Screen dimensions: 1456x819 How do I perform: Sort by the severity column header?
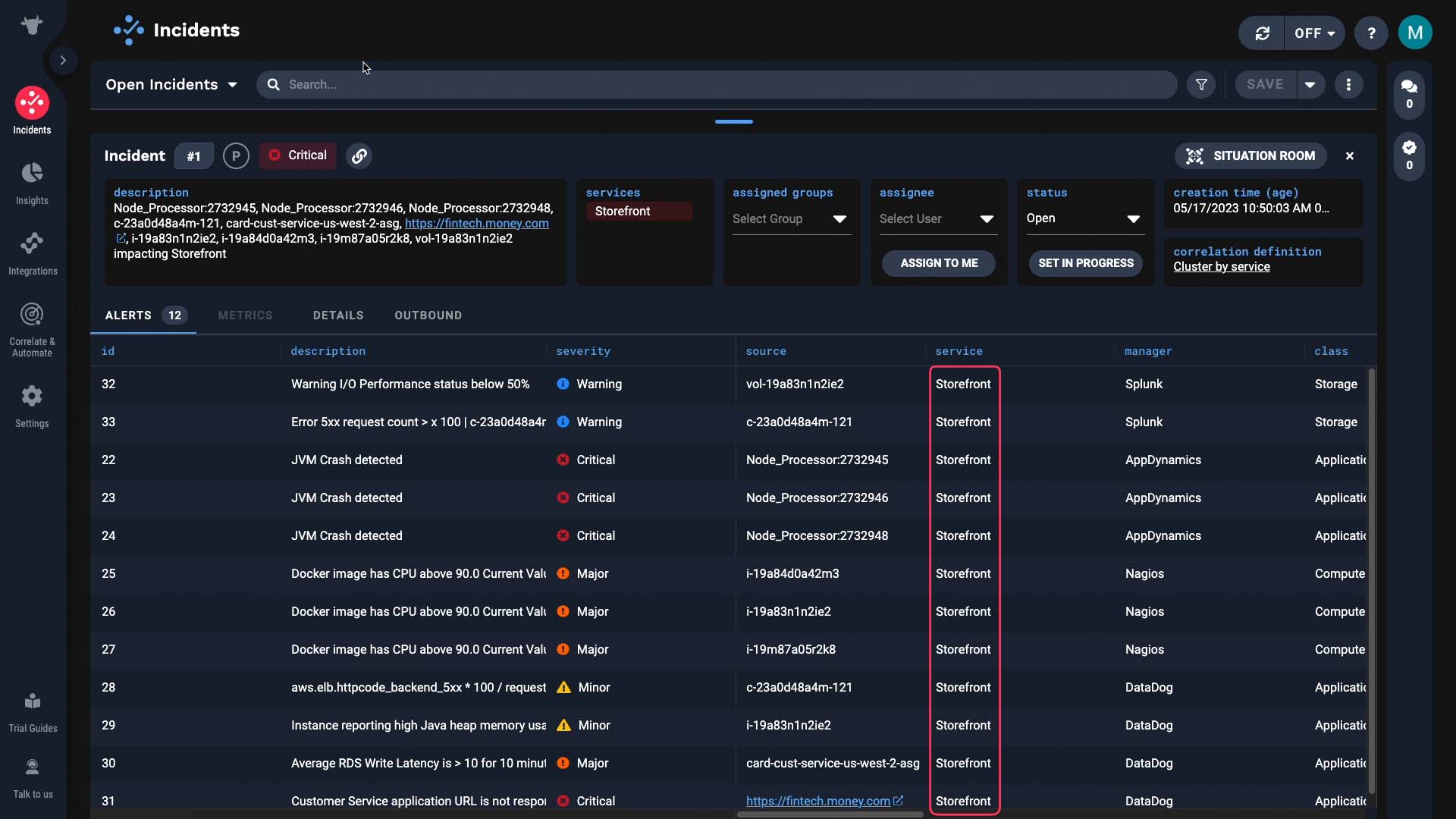click(x=582, y=351)
